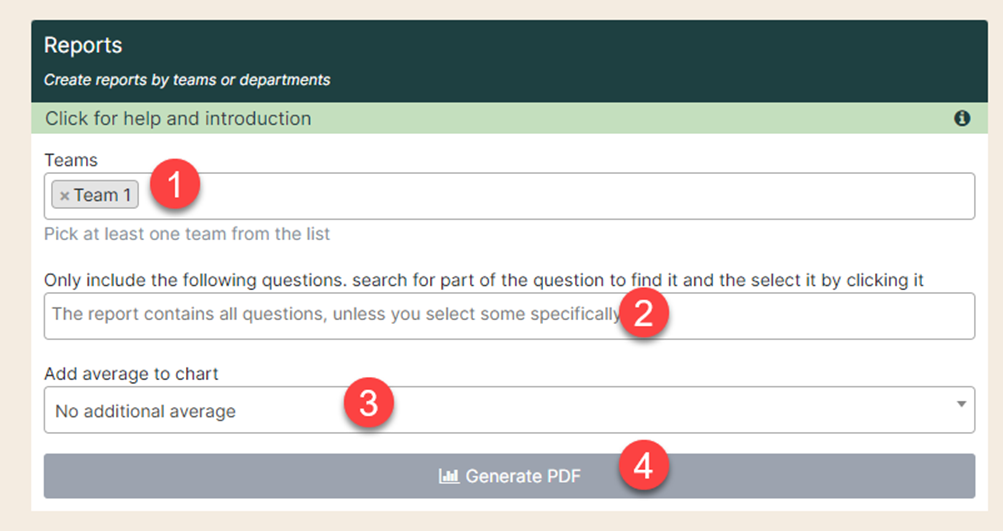Select the No additional average combo box
This screenshot has width=1003, height=531.
(509, 410)
